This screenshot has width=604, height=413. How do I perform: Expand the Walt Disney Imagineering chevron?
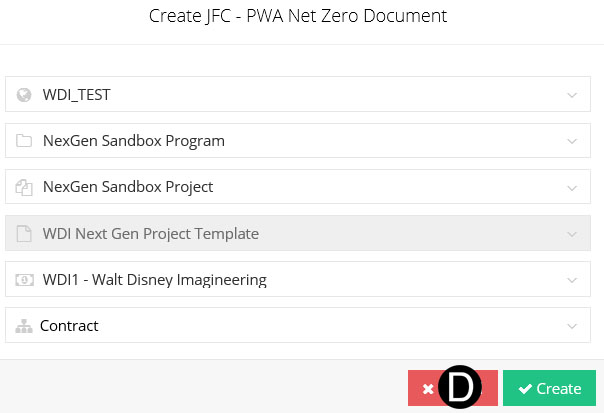[x=572, y=280]
